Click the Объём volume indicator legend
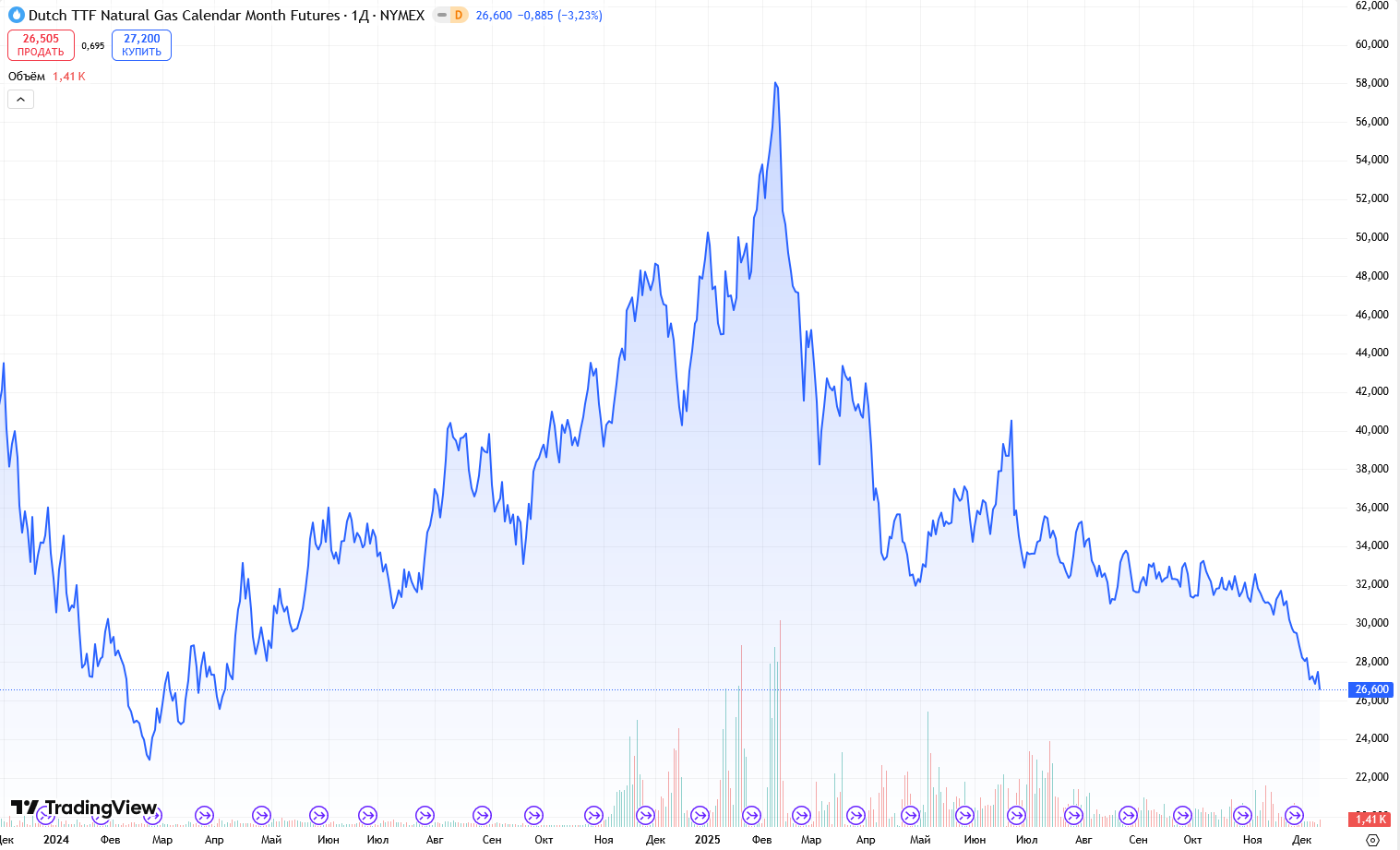The height and width of the screenshot is (850, 1400). 27,77
